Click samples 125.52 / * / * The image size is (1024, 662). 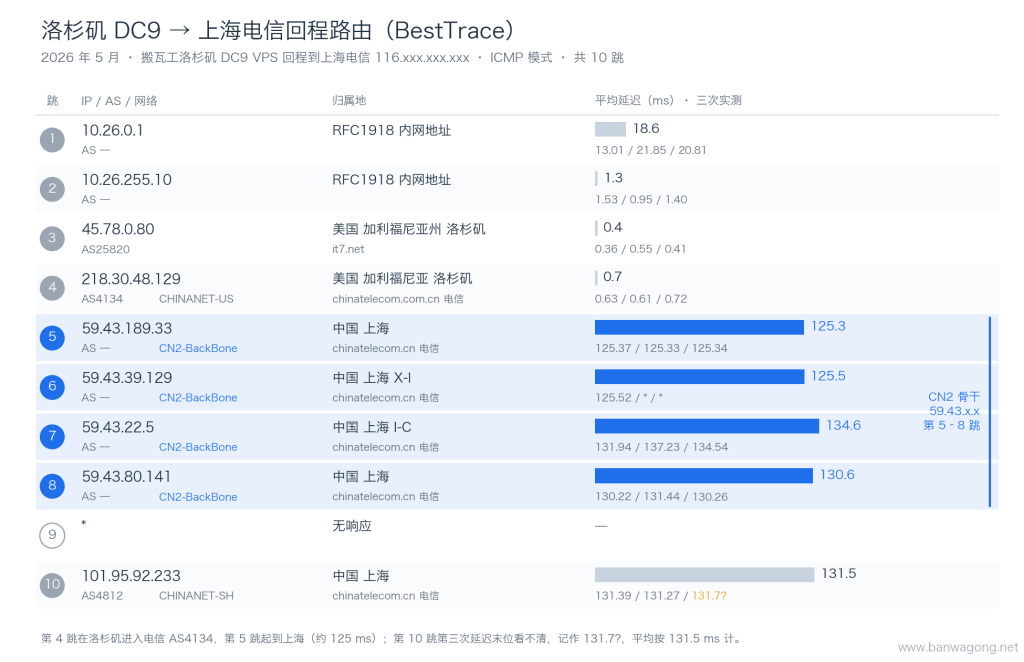pyautogui.click(x=629, y=398)
